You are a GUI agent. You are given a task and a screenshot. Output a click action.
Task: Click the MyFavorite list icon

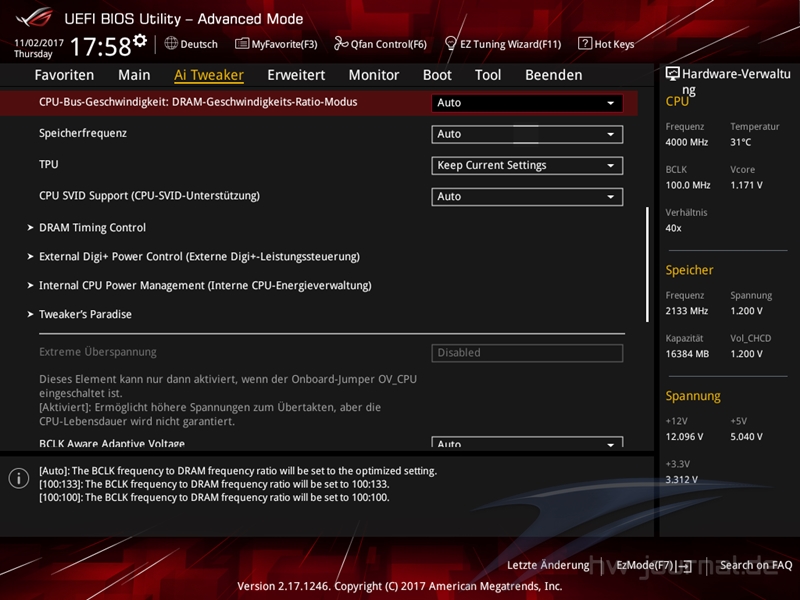(x=242, y=44)
